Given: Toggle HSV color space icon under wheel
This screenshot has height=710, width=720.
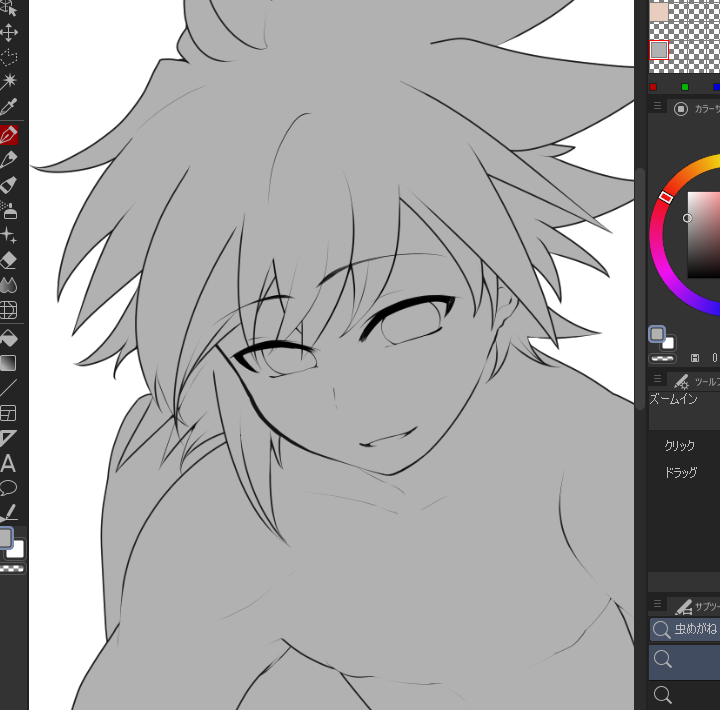Looking at the screenshot, I should click(695, 358).
